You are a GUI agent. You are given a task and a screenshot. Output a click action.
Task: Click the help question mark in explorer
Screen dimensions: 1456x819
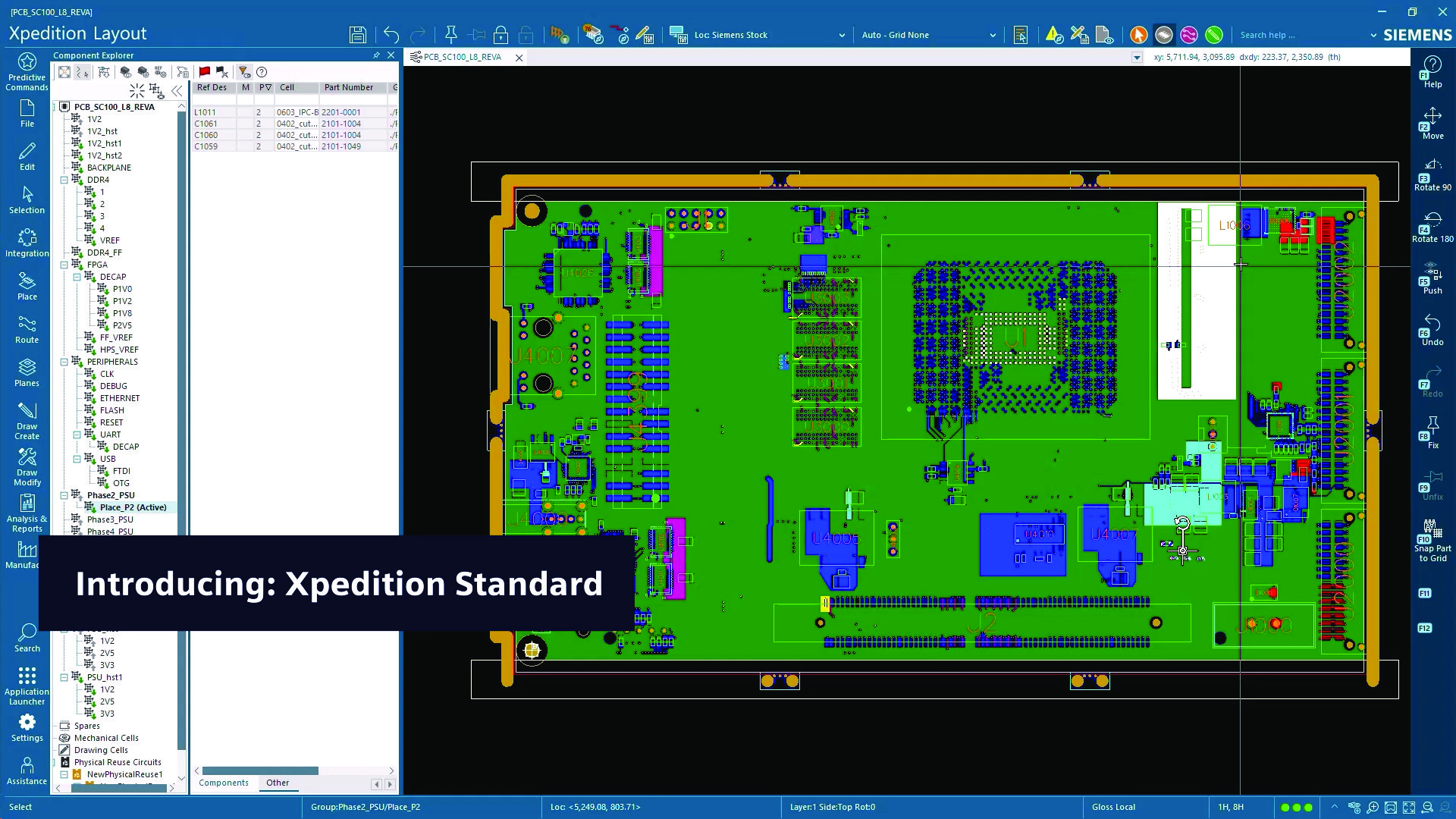pyautogui.click(x=262, y=72)
